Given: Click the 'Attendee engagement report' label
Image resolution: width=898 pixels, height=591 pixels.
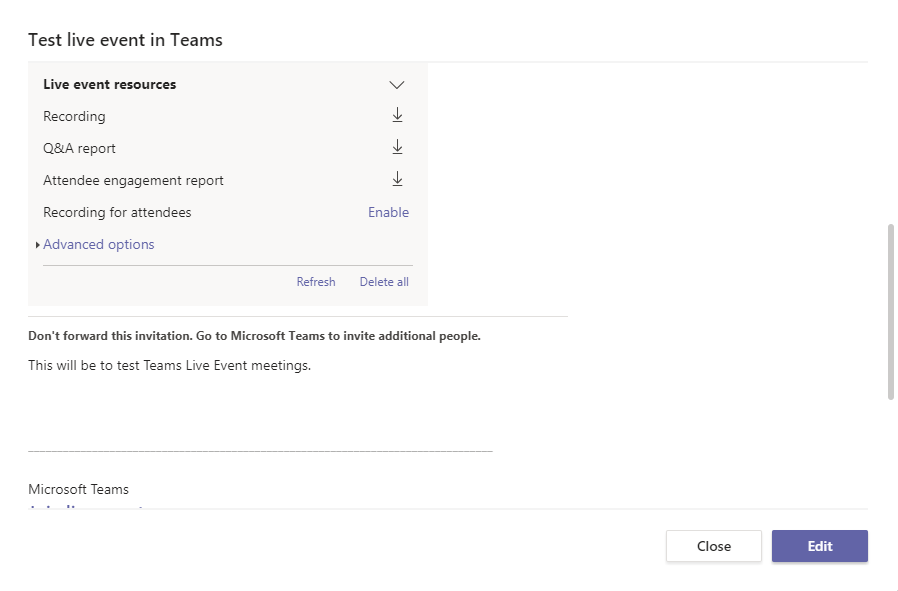Looking at the screenshot, I should (x=133, y=180).
